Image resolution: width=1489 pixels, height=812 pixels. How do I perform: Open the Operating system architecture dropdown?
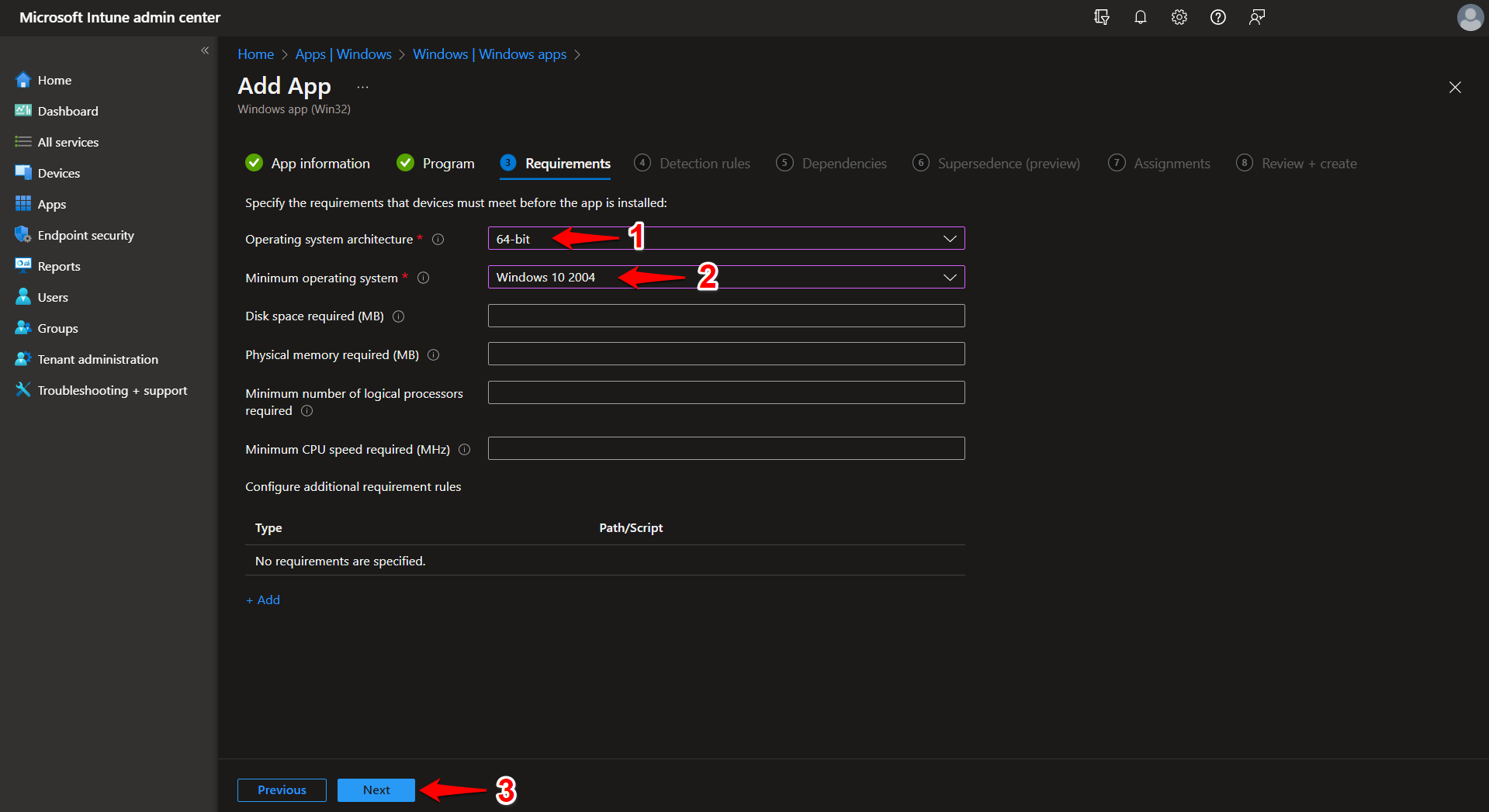pos(950,238)
